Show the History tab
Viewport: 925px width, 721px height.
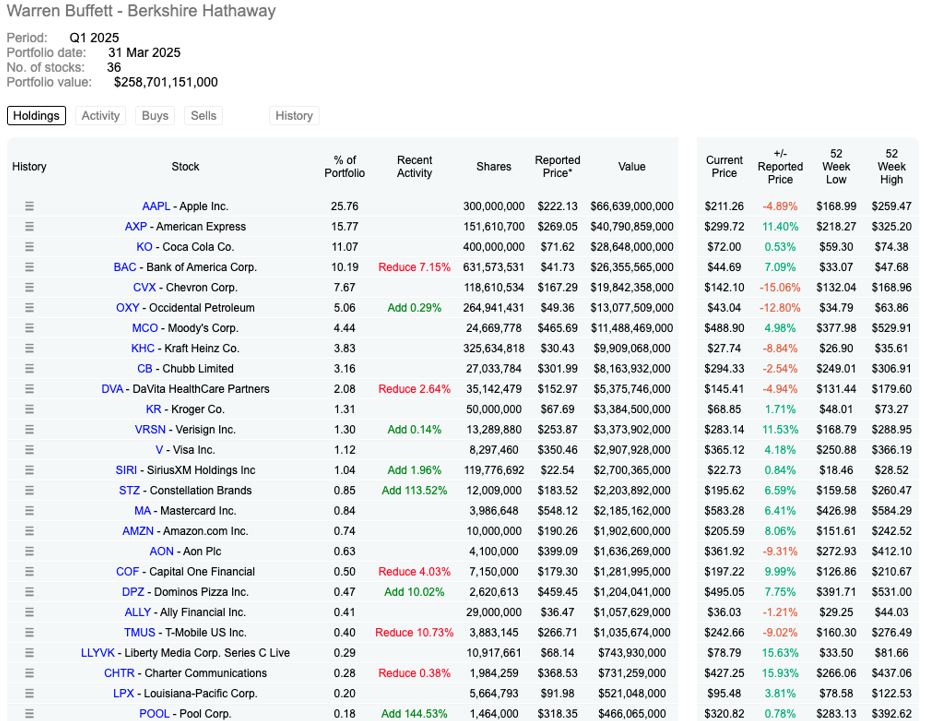pos(294,116)
